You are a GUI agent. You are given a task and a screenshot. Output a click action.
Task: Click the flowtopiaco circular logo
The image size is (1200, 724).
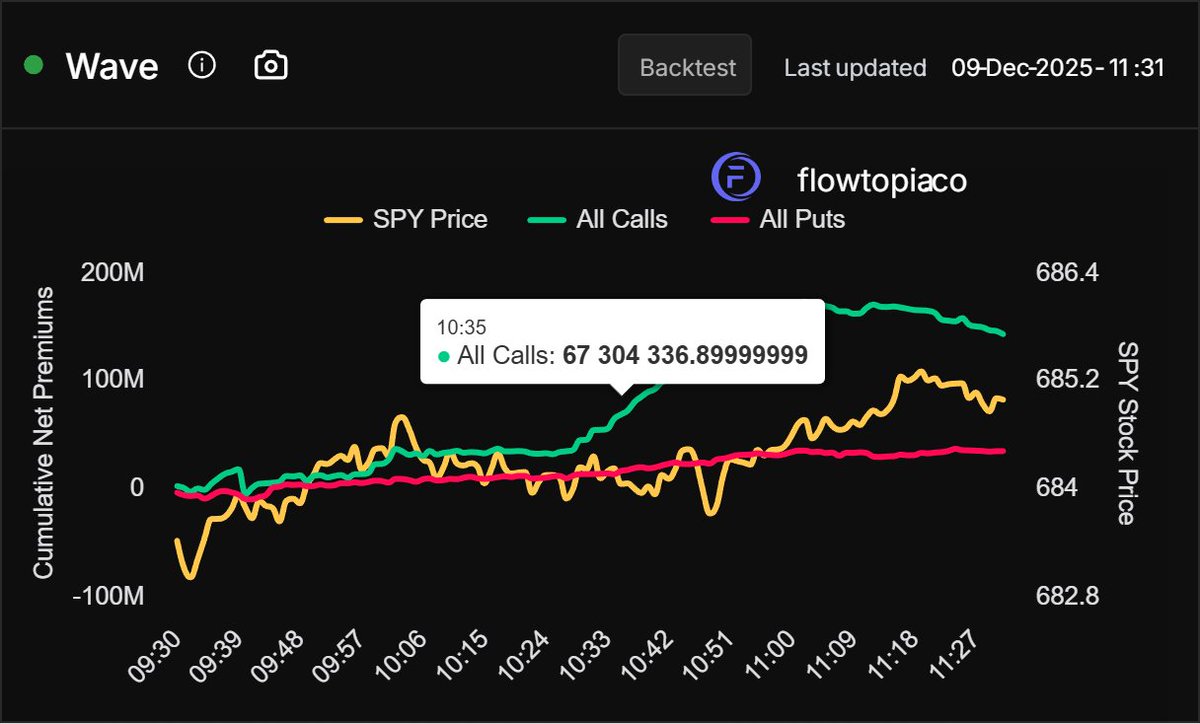(x=737, y=177)
